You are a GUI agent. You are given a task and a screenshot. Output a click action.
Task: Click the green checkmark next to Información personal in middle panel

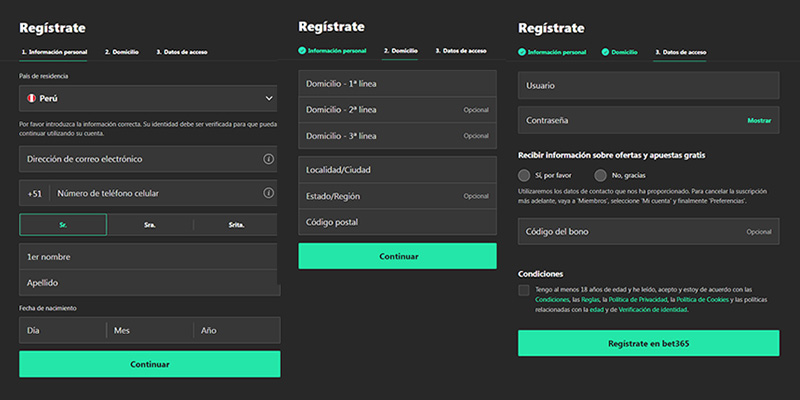[x=302, y=51]
